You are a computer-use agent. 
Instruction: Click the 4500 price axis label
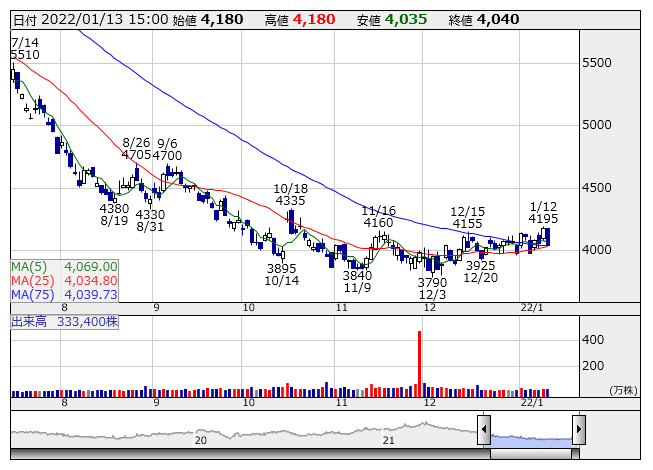pyautogui.click(x=597, y=188)
